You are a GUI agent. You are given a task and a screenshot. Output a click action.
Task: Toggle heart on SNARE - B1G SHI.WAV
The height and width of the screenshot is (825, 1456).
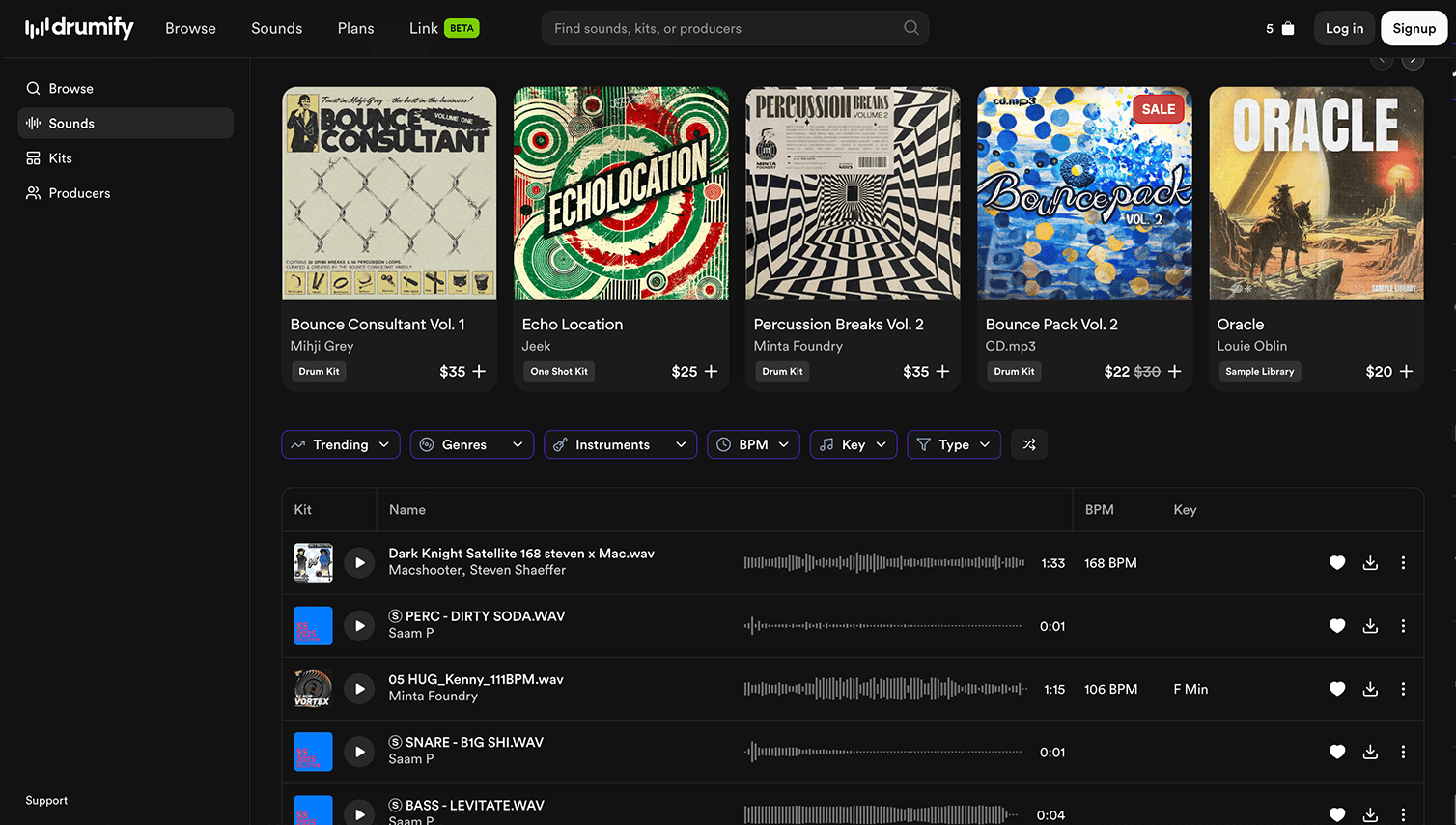(1337, 752)
